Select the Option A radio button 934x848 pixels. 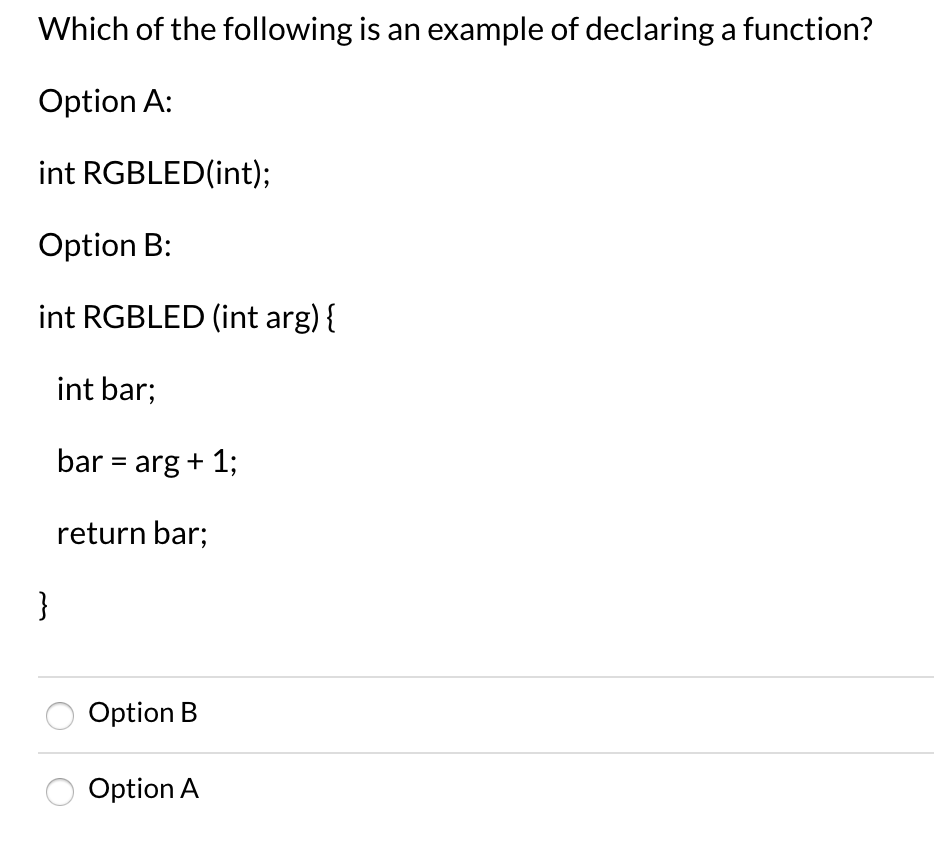pyautogui.click(x=60, y=791)
